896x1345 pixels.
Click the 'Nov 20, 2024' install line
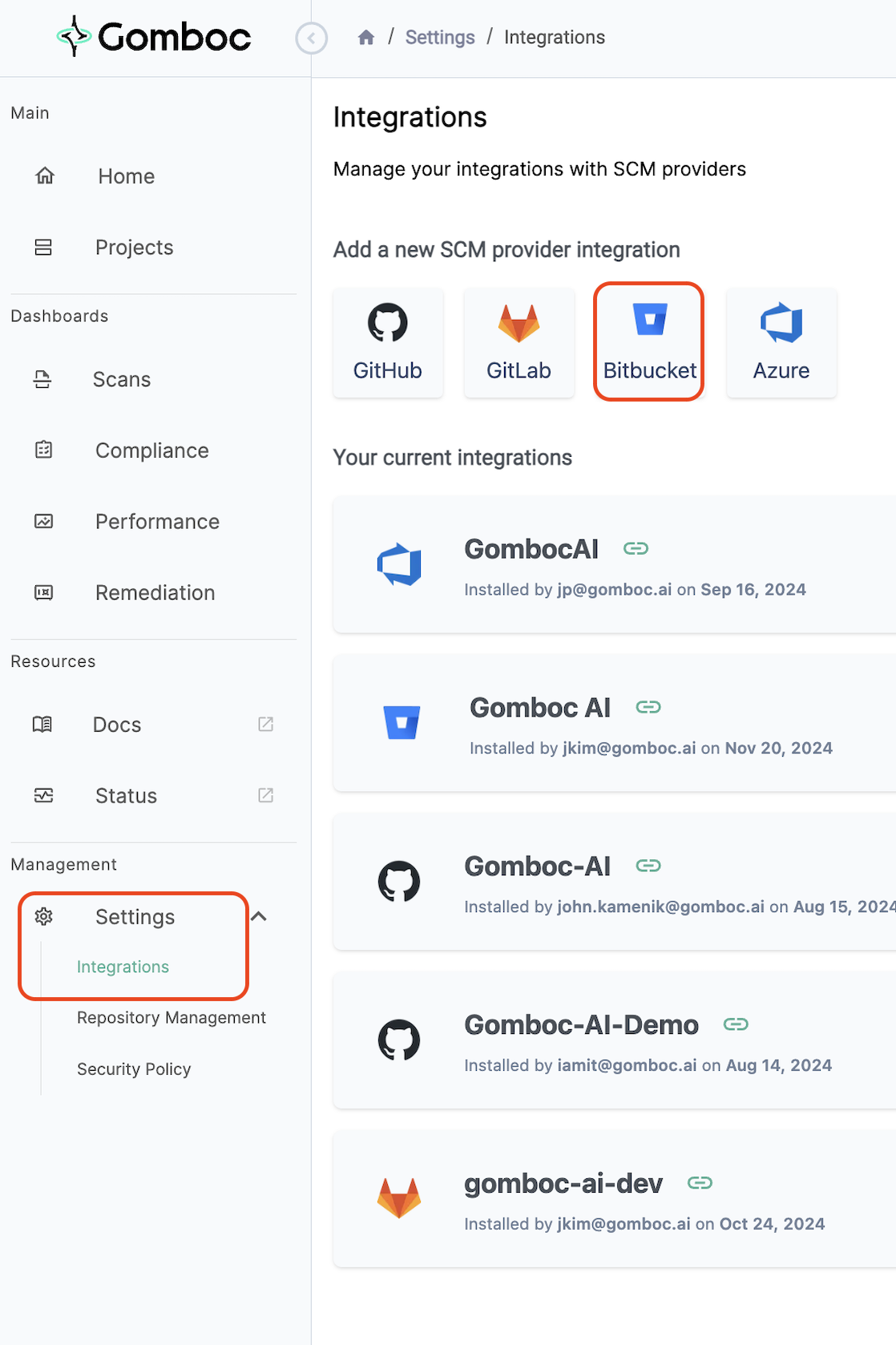coord(652,749)
